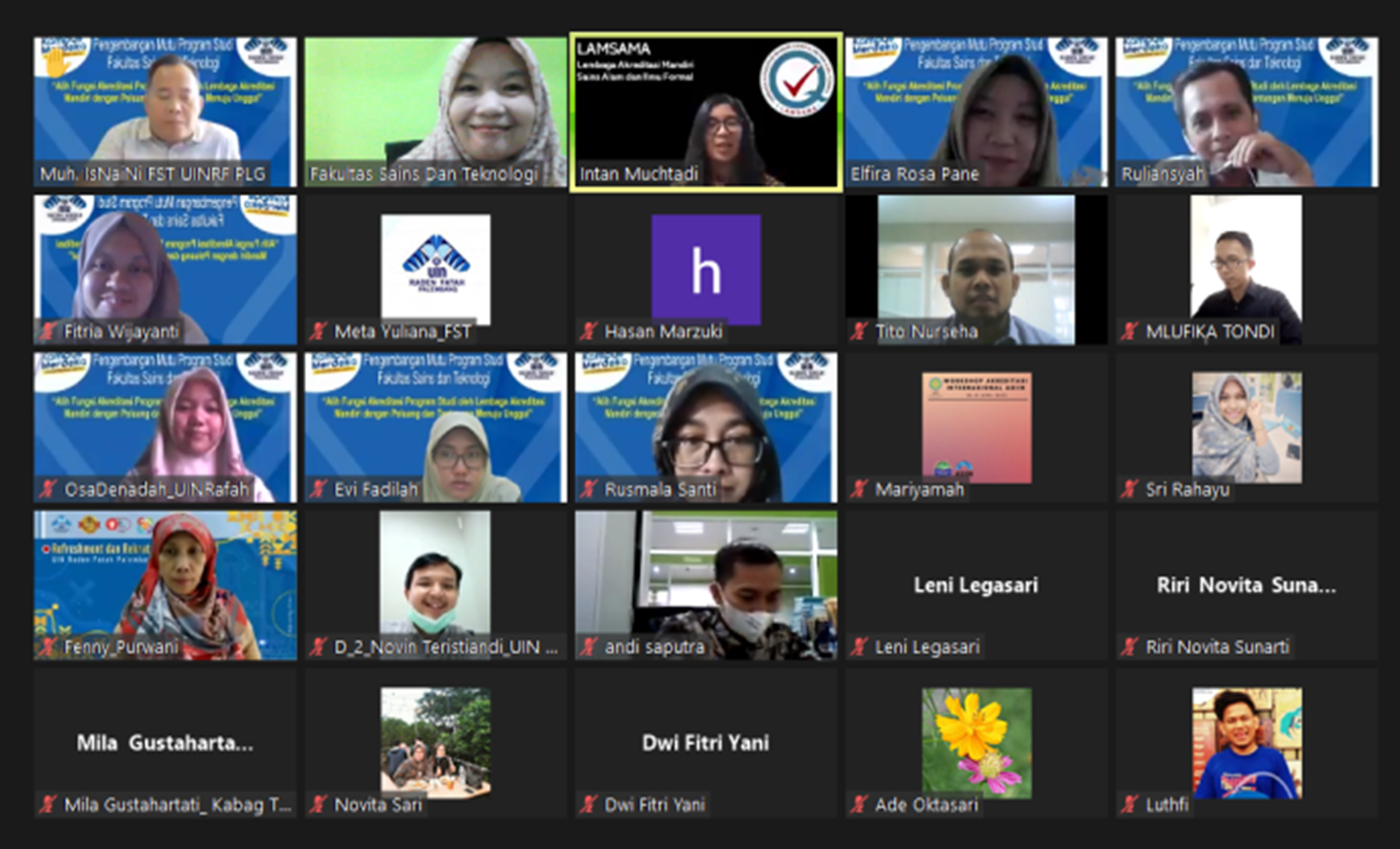1400x849 pixels.
Task: Click the muted mic icon beside MLUFIKA TONDI
Action: pyautogui.click(x=1129, y=331)
